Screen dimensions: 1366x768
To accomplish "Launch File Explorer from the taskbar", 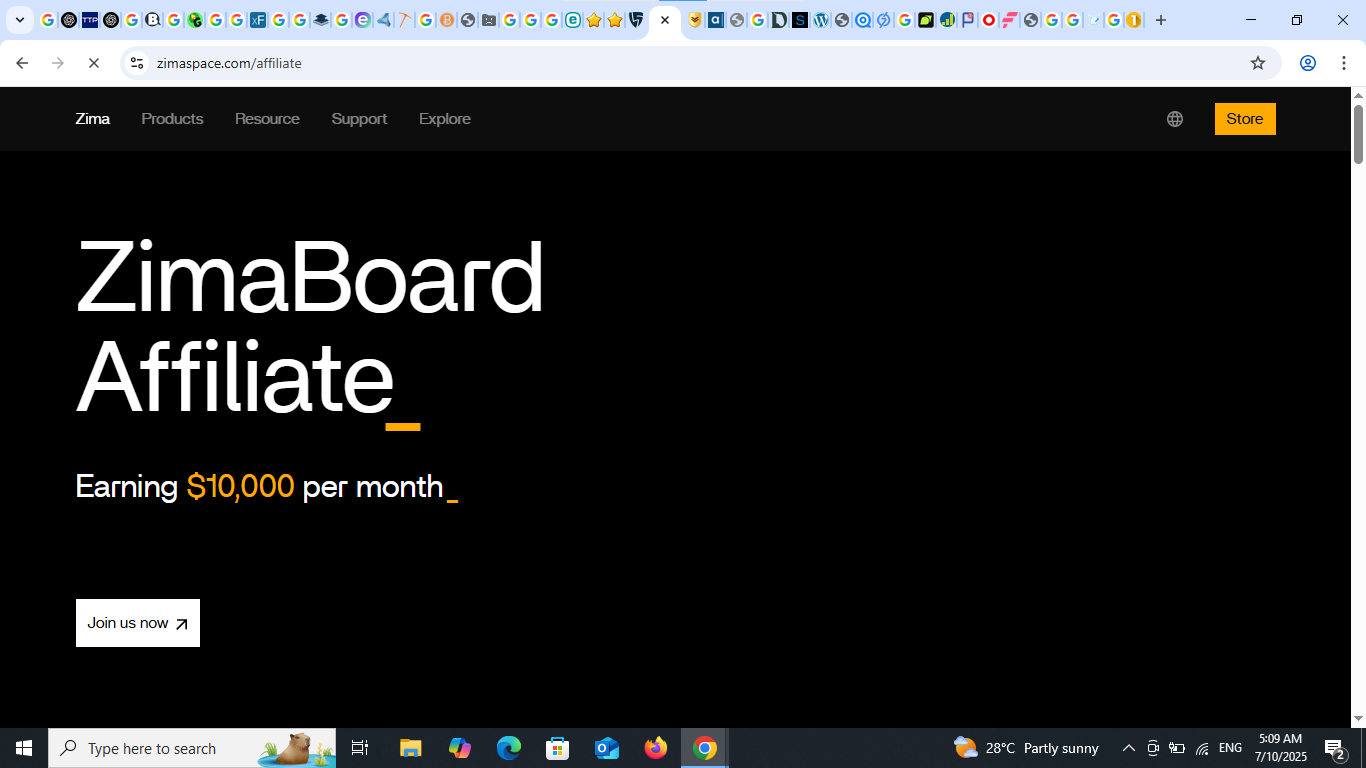I will (411, 748).
